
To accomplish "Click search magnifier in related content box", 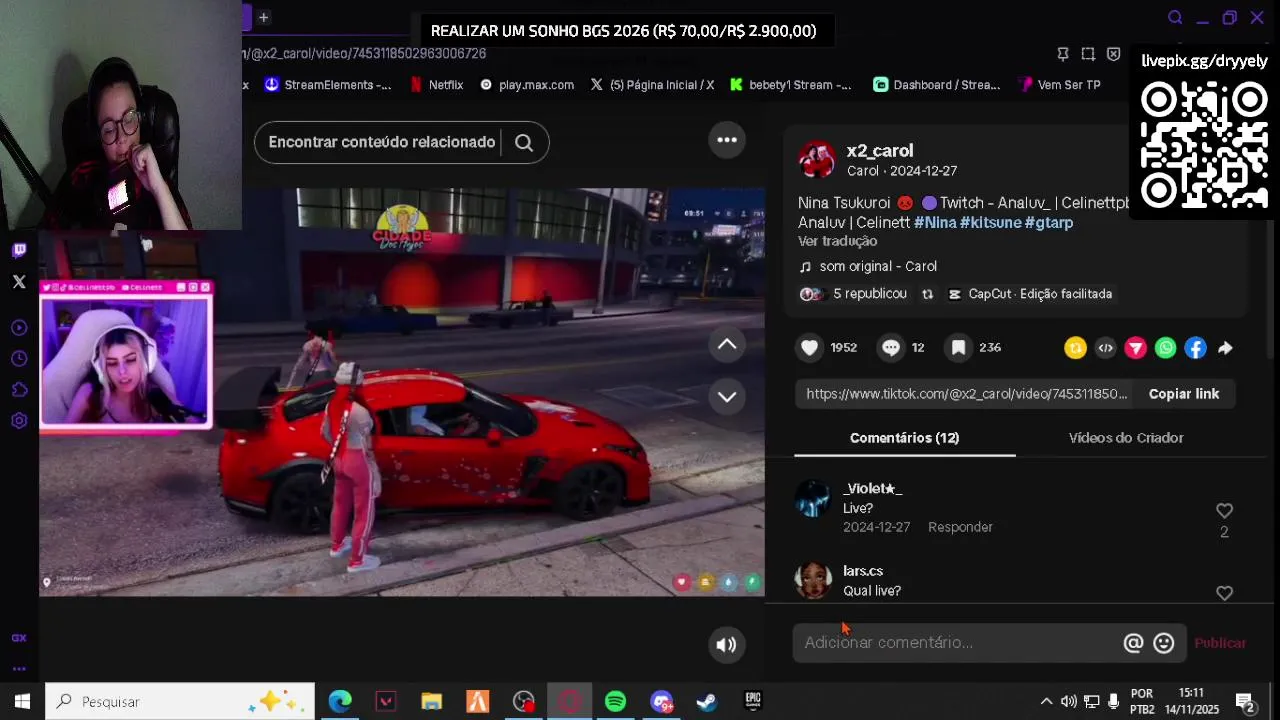I will (x=524, y=142).
